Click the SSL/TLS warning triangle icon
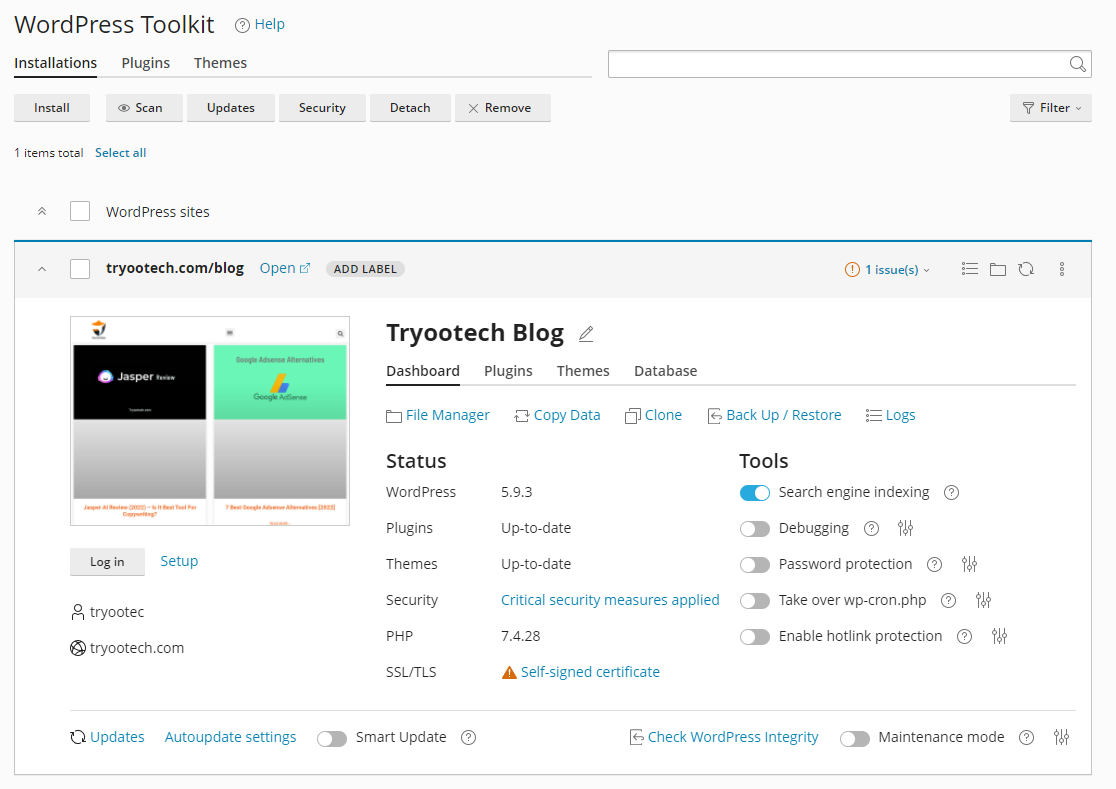 coord(509,672)
